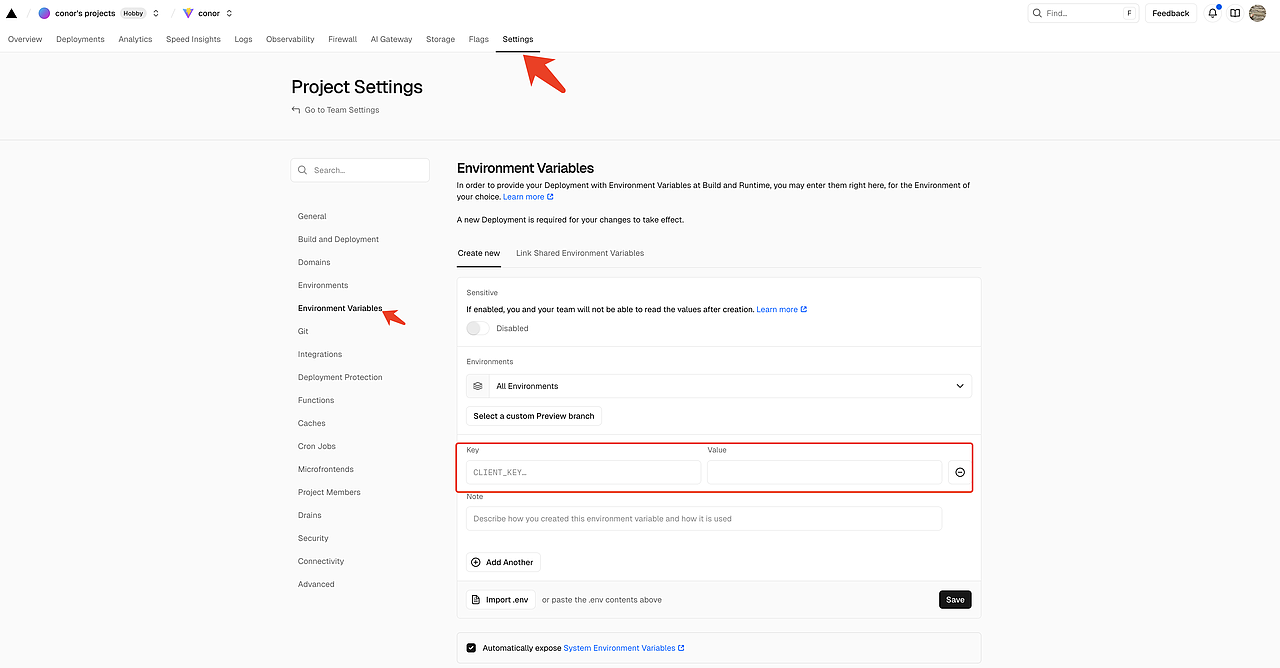This screenshot has width=1280, height=668.
Task: Remove the key-value row with minus icon
Action: pyautogui.click(x=960, y=472)
